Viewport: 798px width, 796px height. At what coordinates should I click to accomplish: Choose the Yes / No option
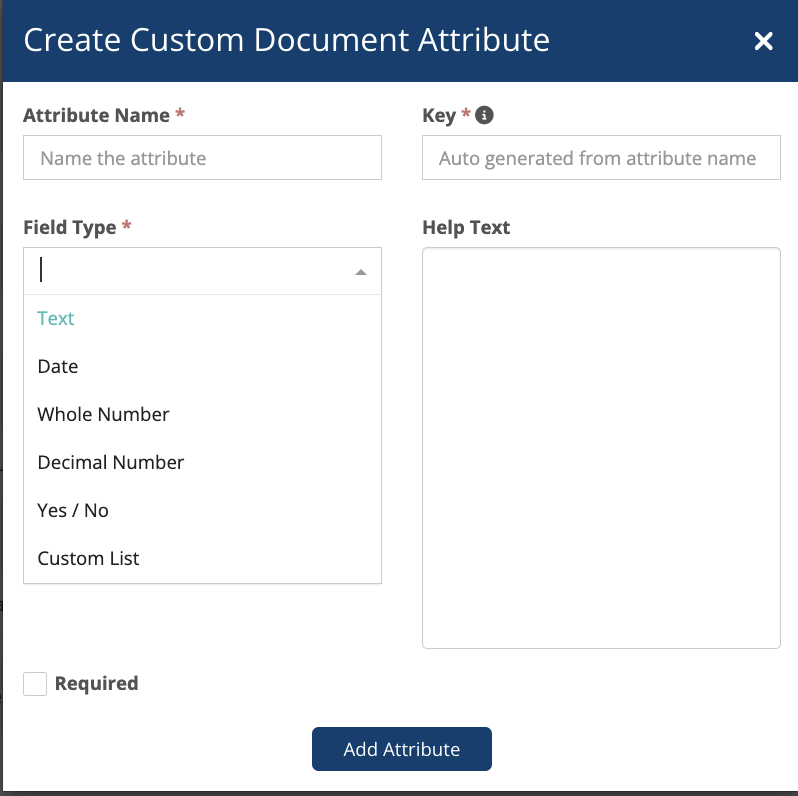[x=73, y=511]
